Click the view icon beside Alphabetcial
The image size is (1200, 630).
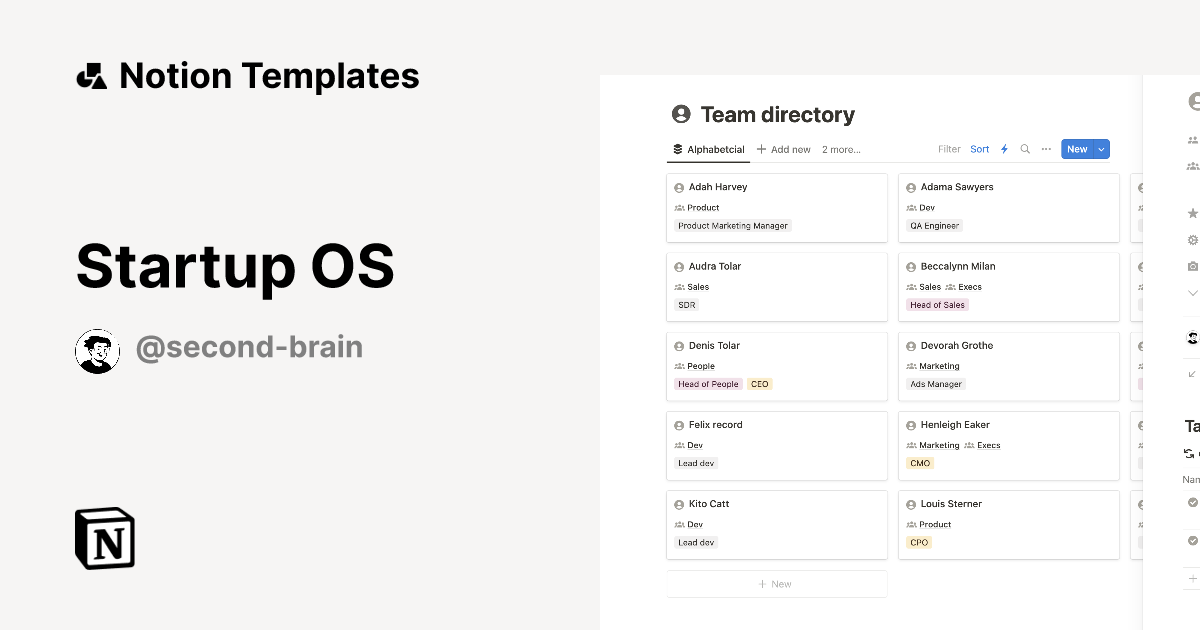677,148
